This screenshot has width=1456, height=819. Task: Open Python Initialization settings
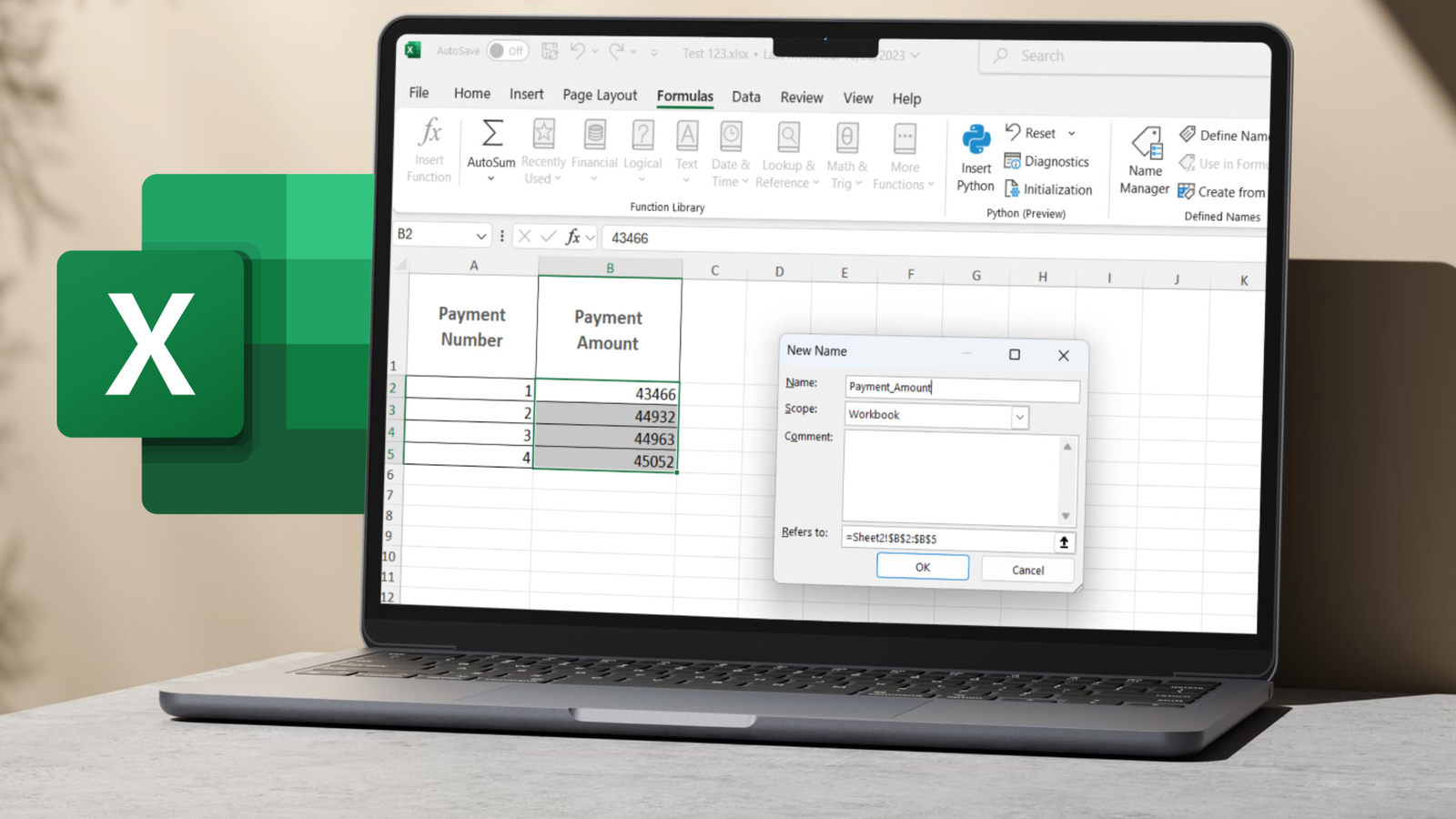click(1048, 189)
